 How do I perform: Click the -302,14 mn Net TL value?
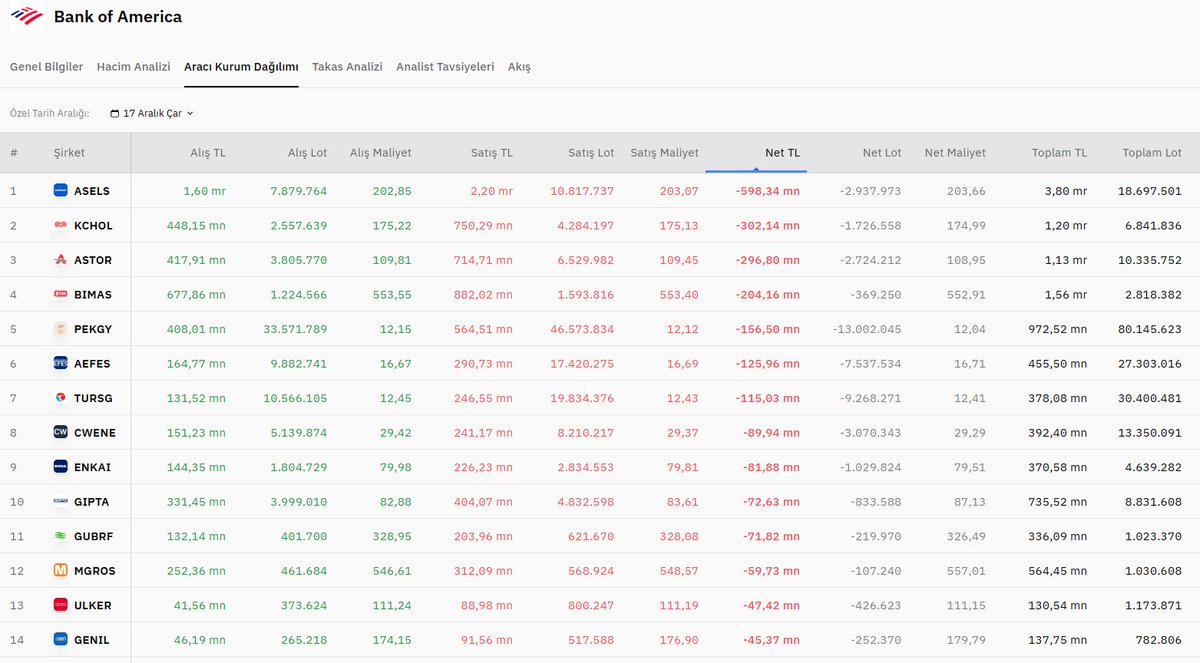(767, 226)
